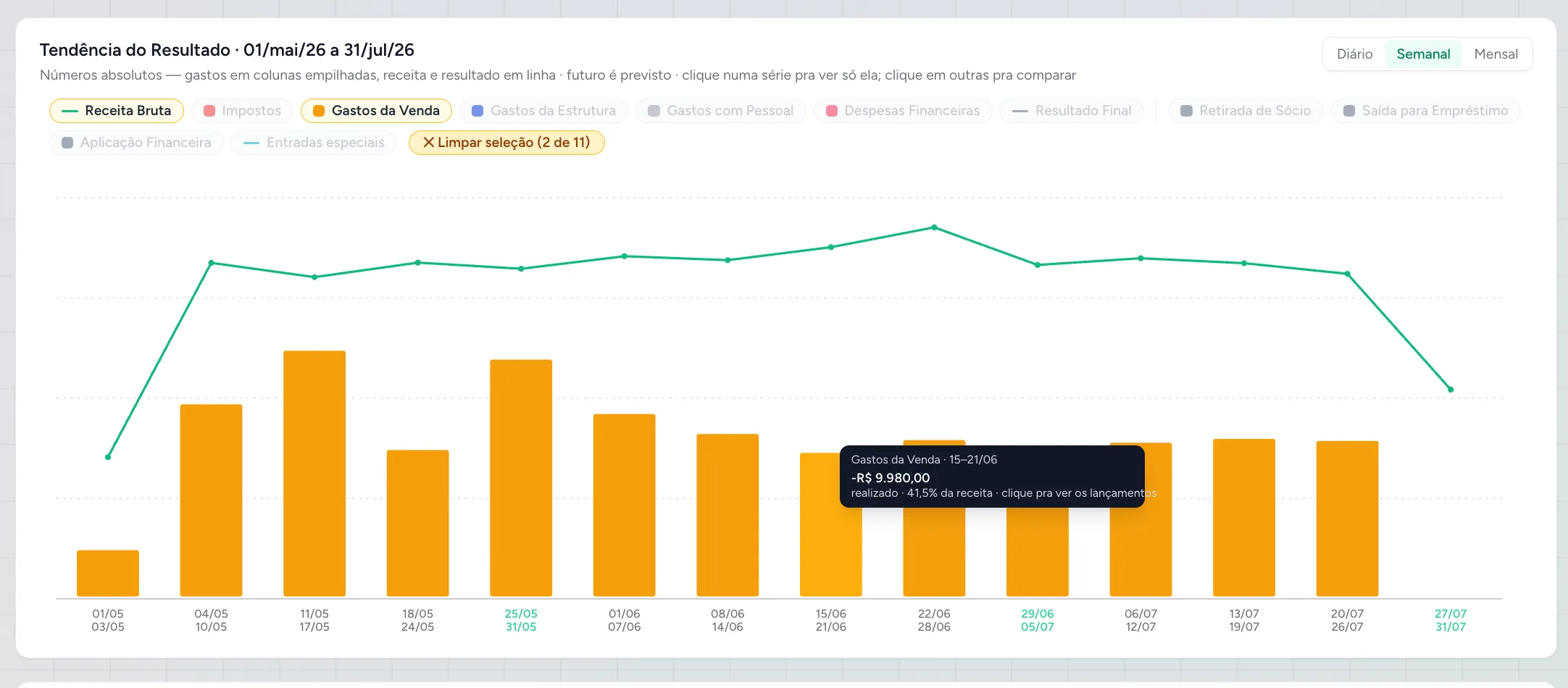Viewport: 1568px width, 688px height.
Task: Enable the Retirada de Sócio series
Action: 1246,111
